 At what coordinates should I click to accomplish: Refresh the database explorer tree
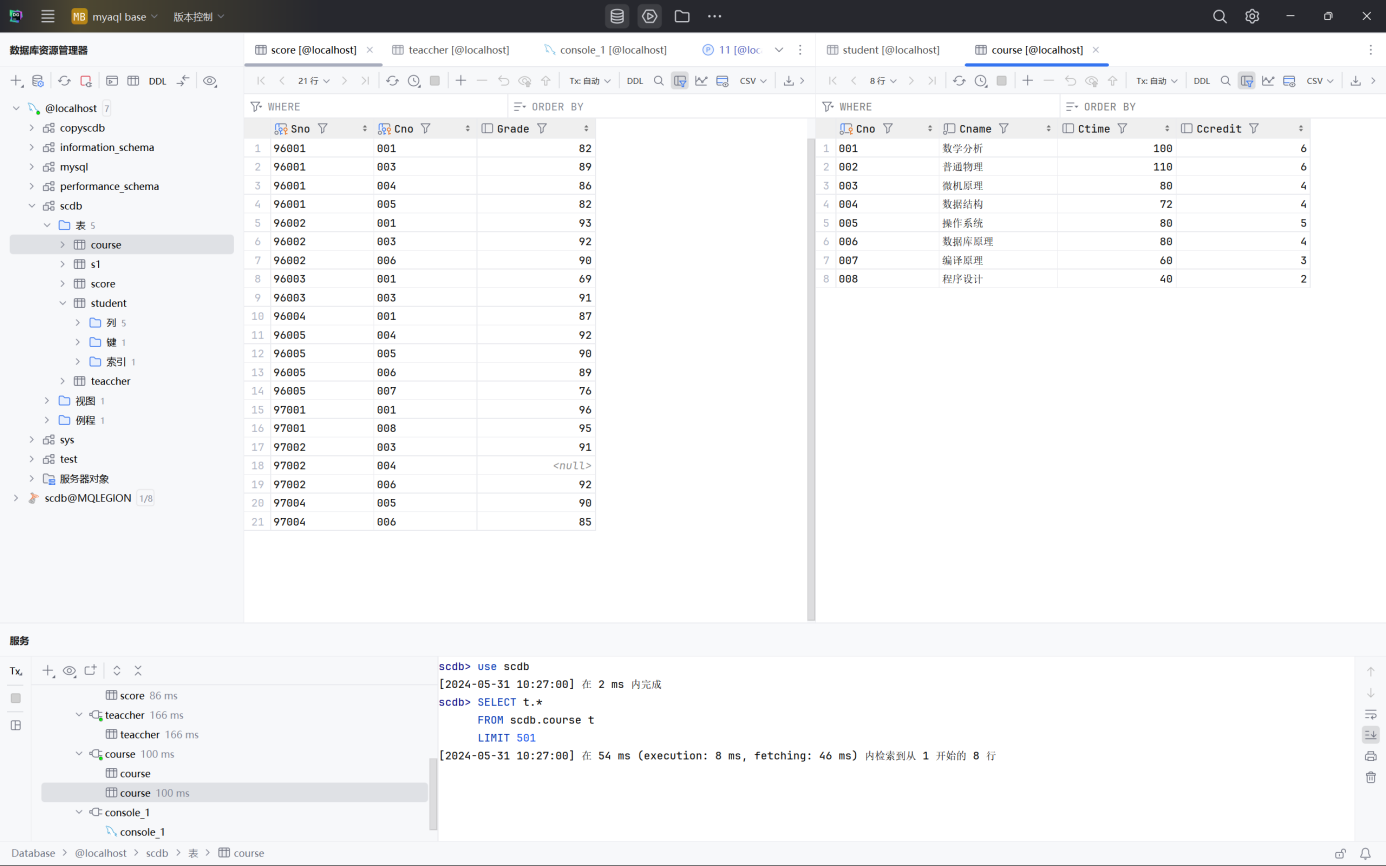(64, 81)
